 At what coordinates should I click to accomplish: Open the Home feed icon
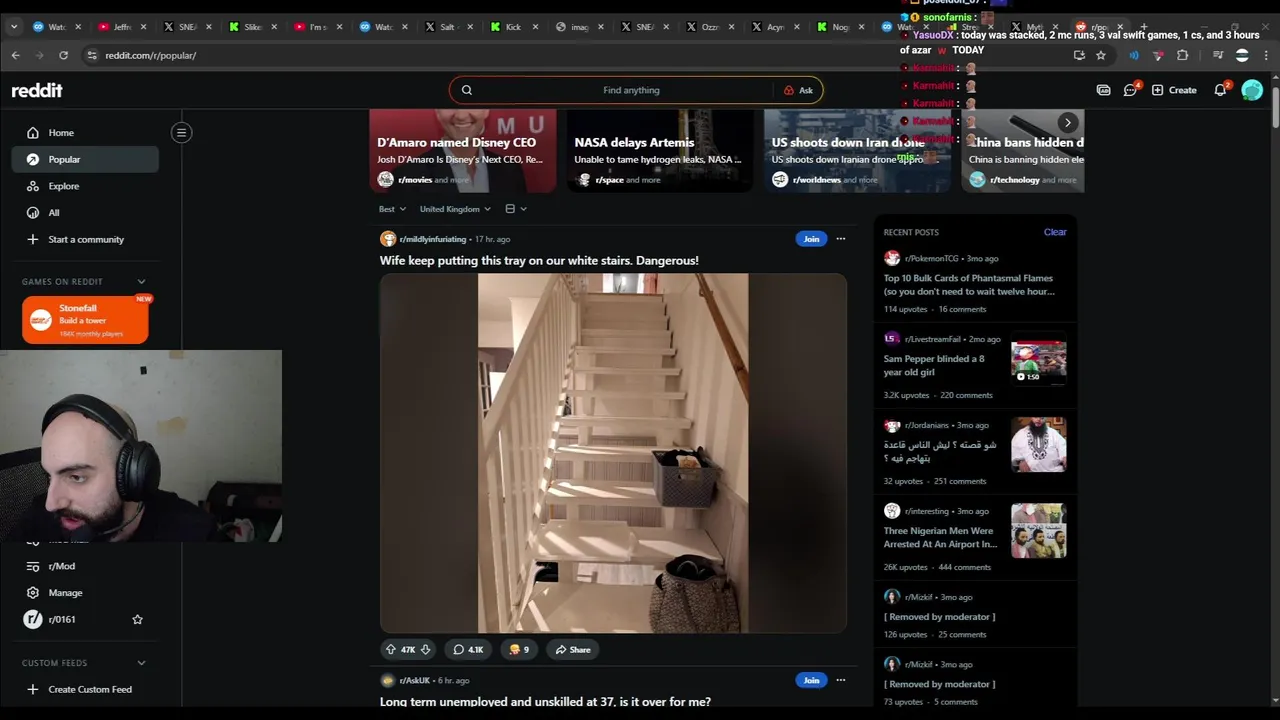(33, 133)
